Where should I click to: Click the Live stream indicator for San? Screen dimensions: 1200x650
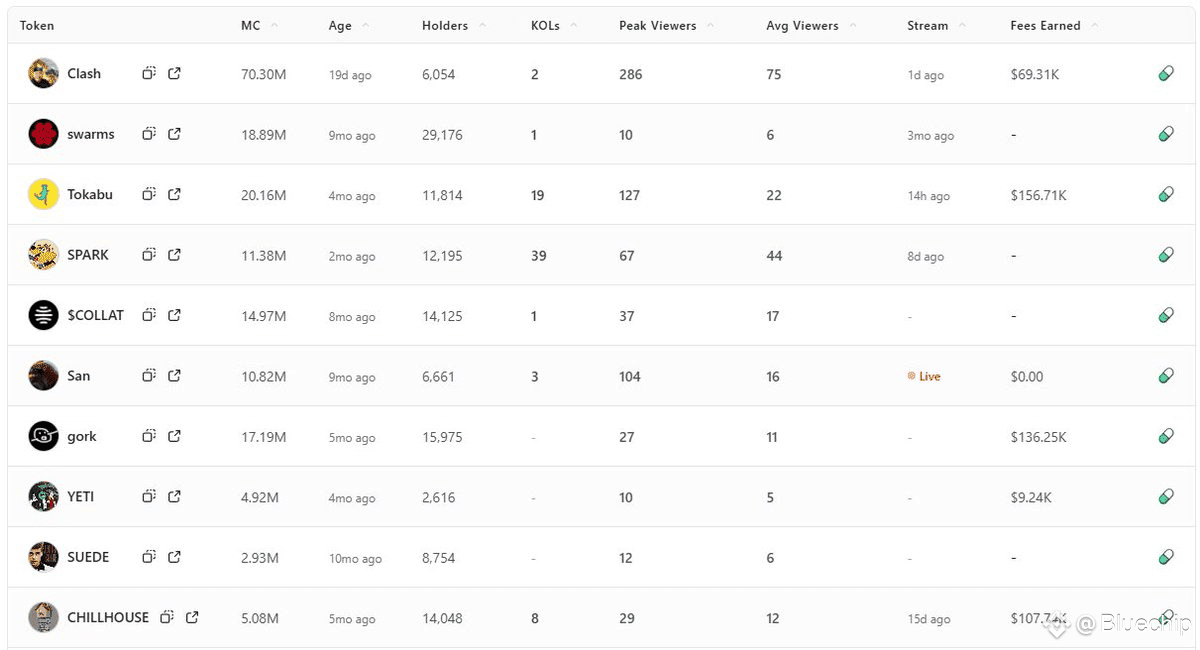coord(924,377)
